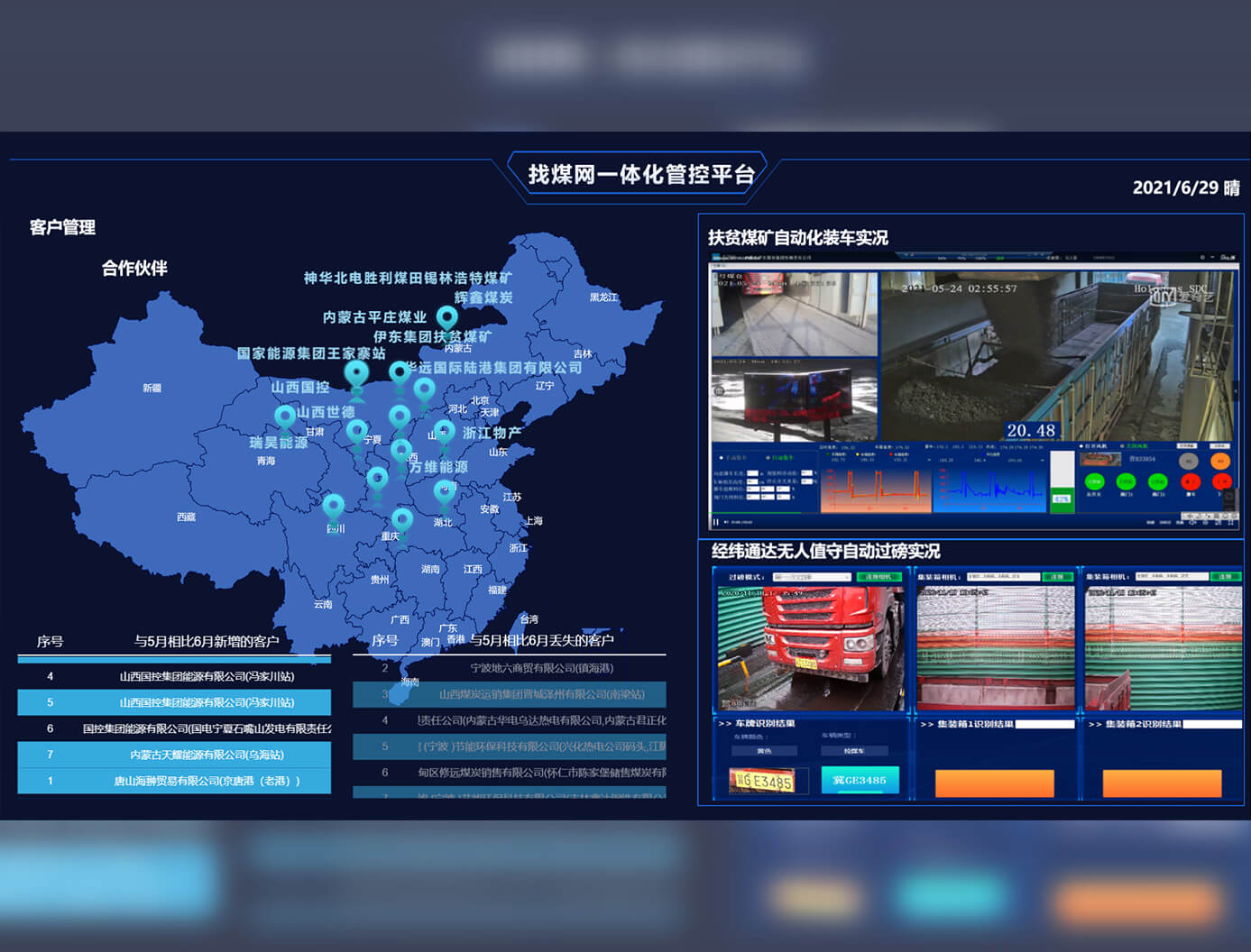1251x952 pixels.
Task: Select lost customer row 宁波旭六商贸有限公司(镇海港)
Action: pyautogui.click(x=510, y=668)
